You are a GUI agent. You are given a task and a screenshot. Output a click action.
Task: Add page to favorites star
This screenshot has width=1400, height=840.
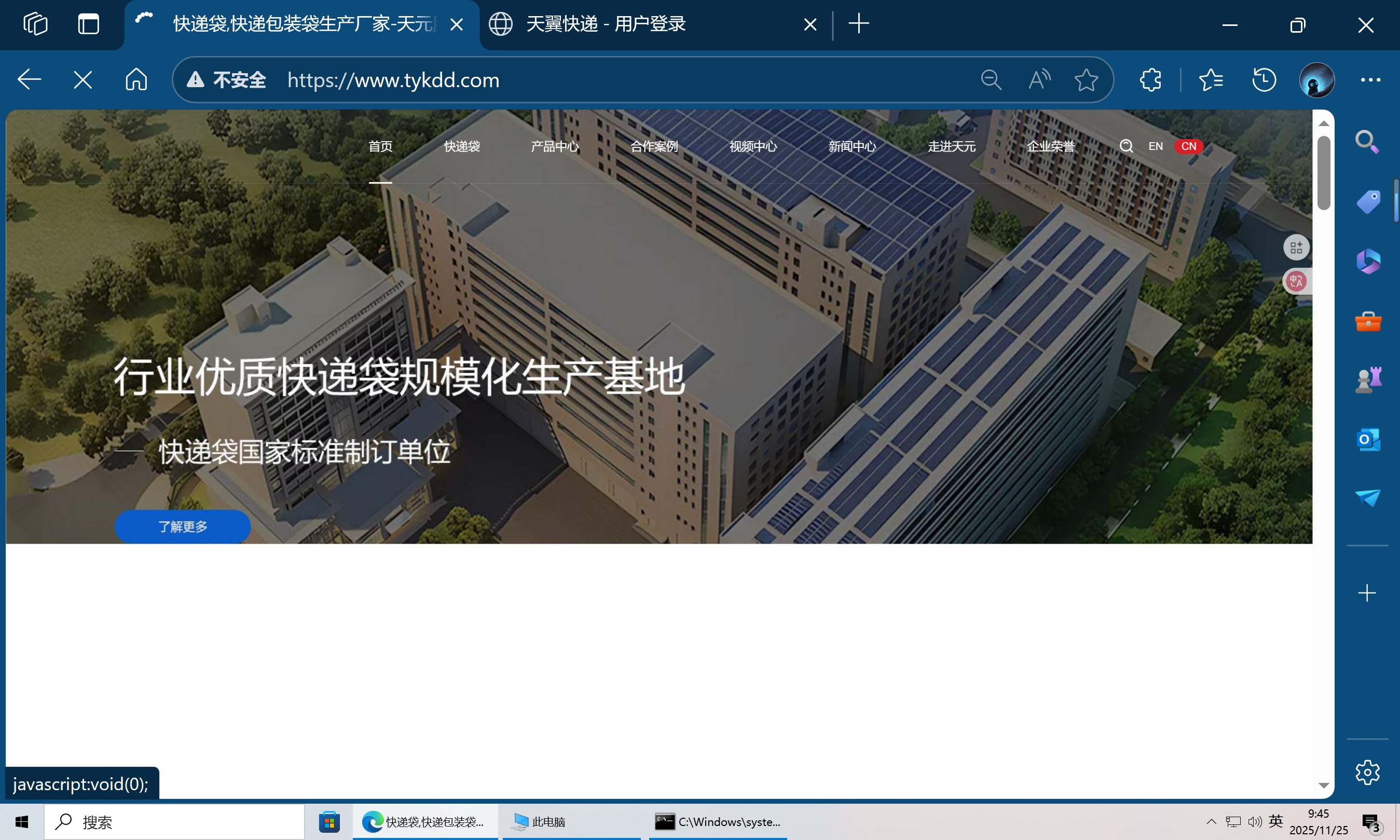click(1085, 80)
